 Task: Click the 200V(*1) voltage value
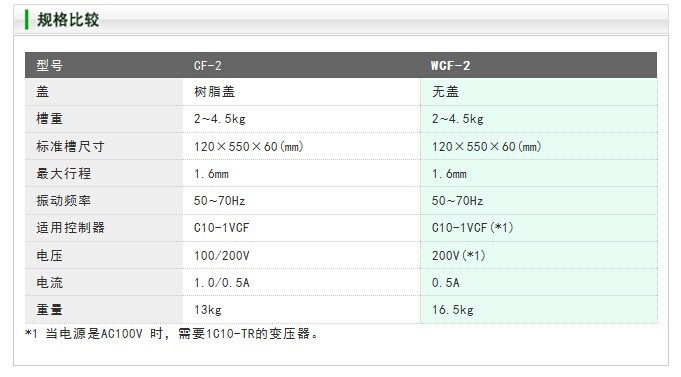(458, 255)
